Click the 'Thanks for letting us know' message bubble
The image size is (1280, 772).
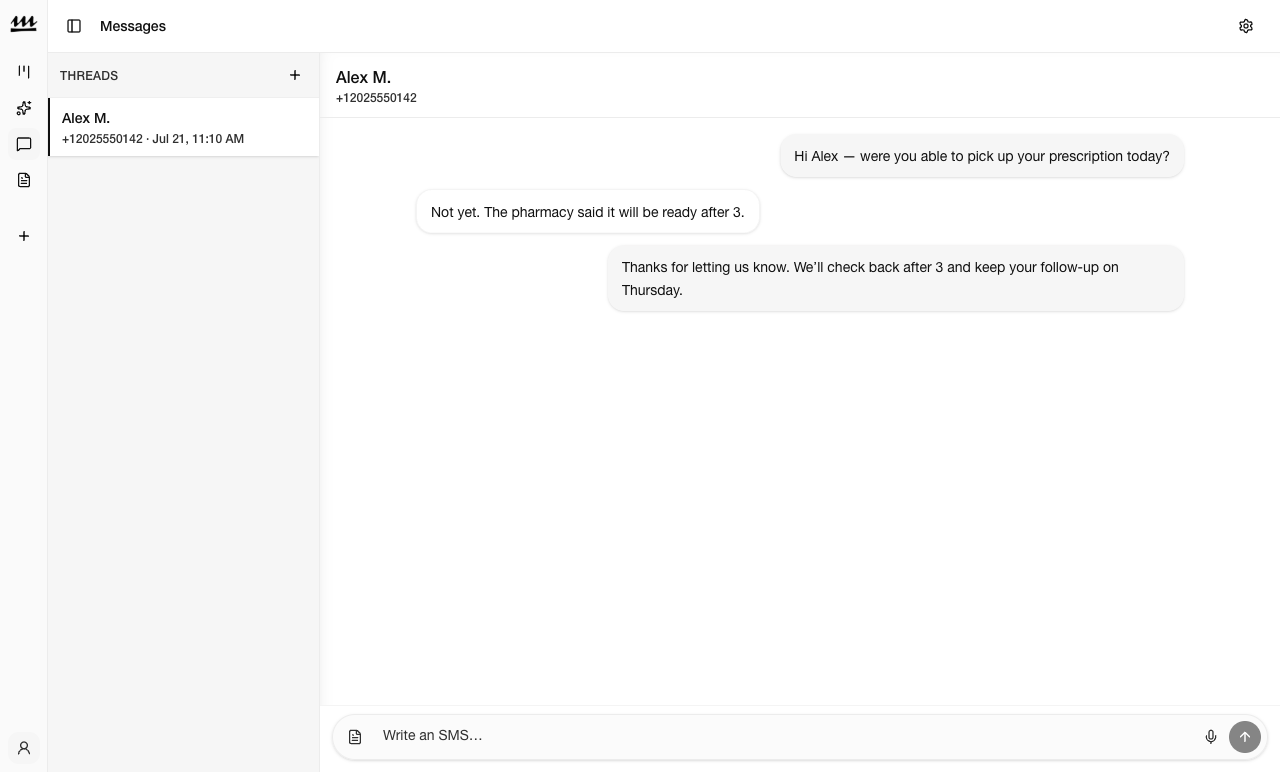coord(896,279)
